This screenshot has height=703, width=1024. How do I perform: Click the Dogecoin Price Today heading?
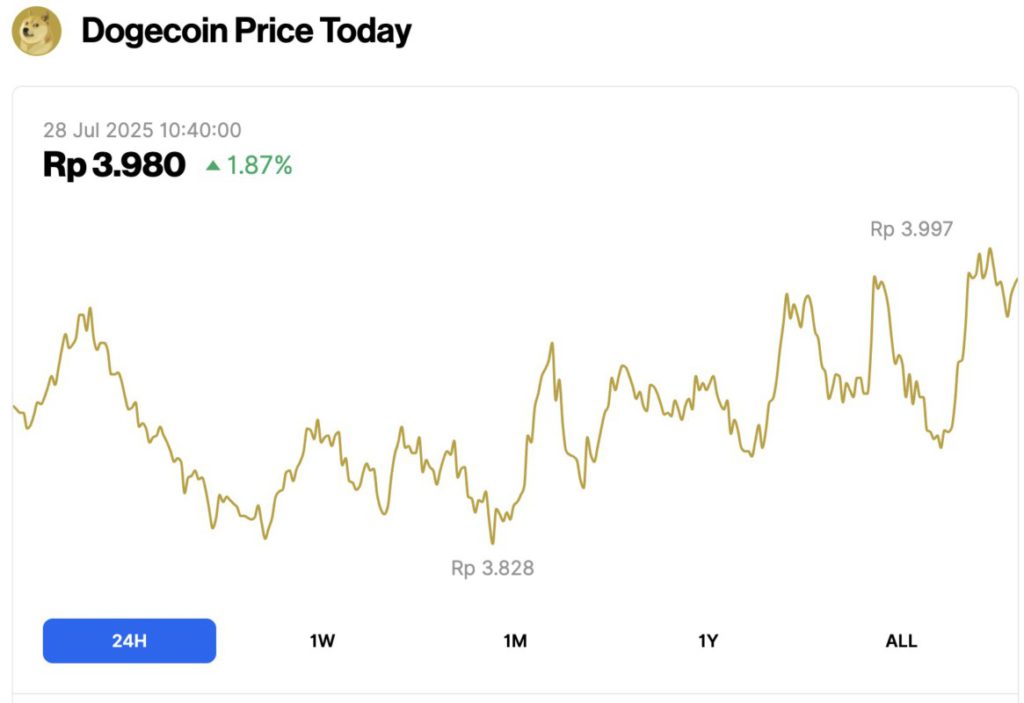[247, 31]
